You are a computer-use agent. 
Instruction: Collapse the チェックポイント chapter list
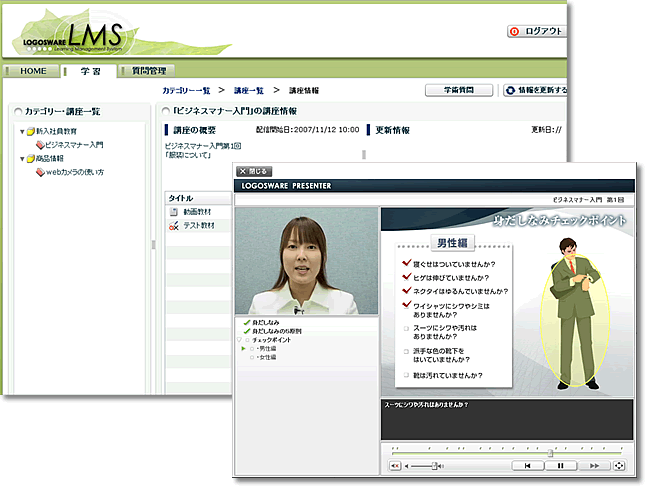pyautogui.click(x=240, y=340)
